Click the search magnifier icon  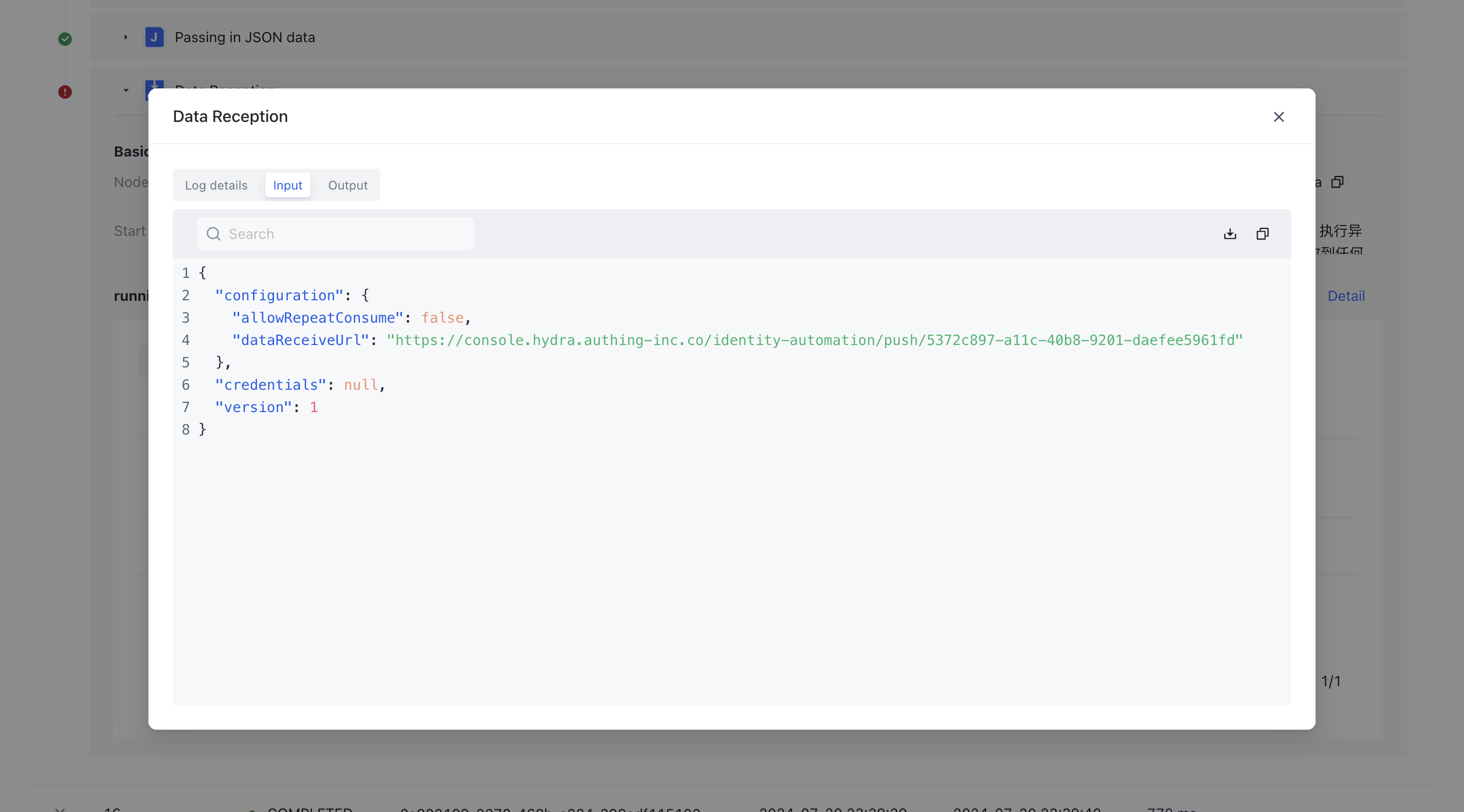tap(213, 234)
